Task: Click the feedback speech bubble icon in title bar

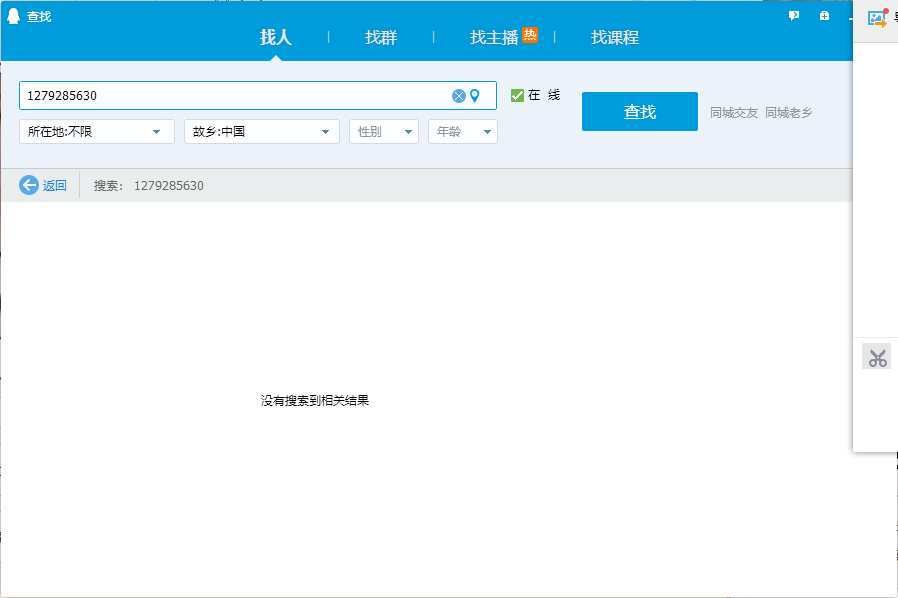Action: coord(794,16)
